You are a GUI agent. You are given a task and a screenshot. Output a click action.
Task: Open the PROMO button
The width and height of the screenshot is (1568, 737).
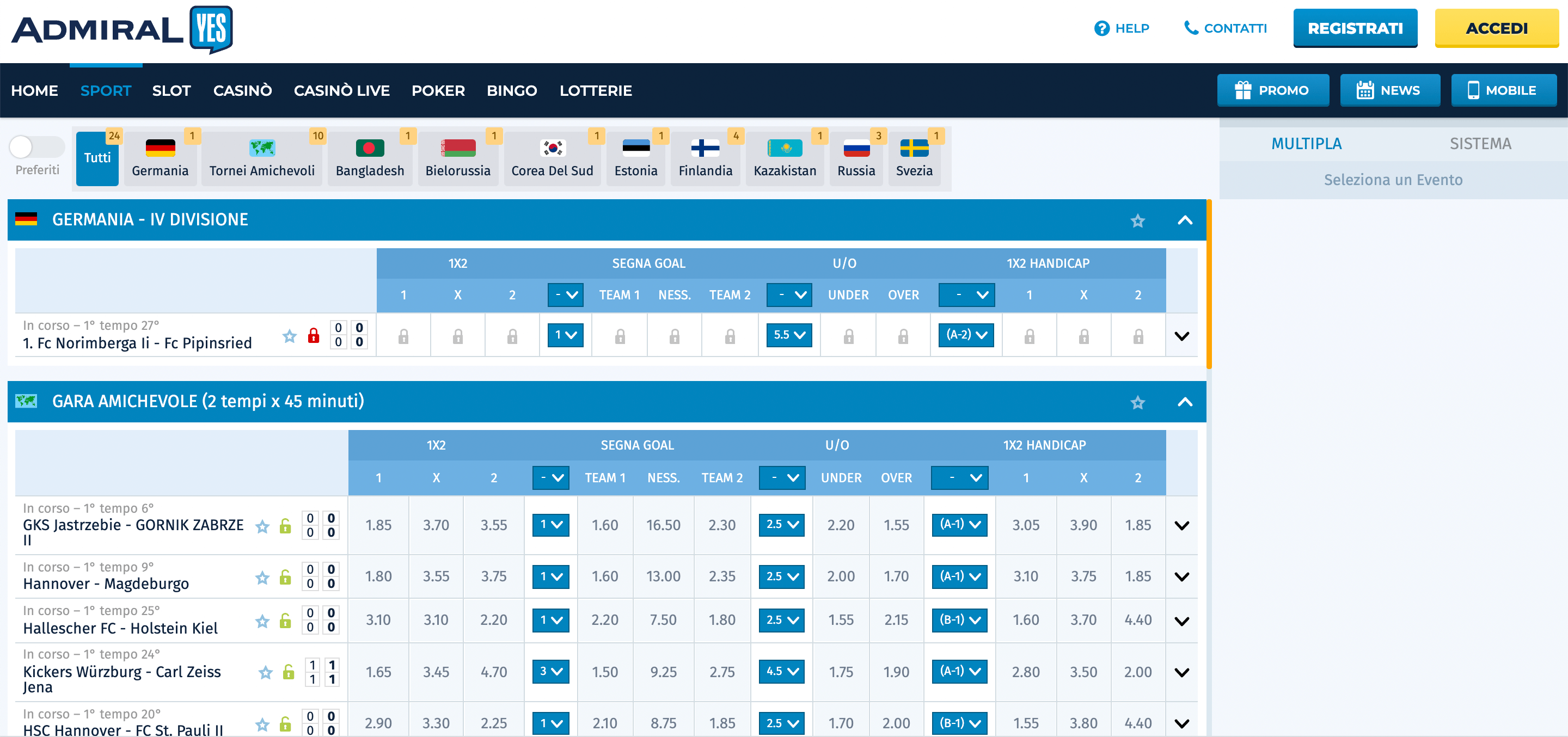pos(1273,91)
